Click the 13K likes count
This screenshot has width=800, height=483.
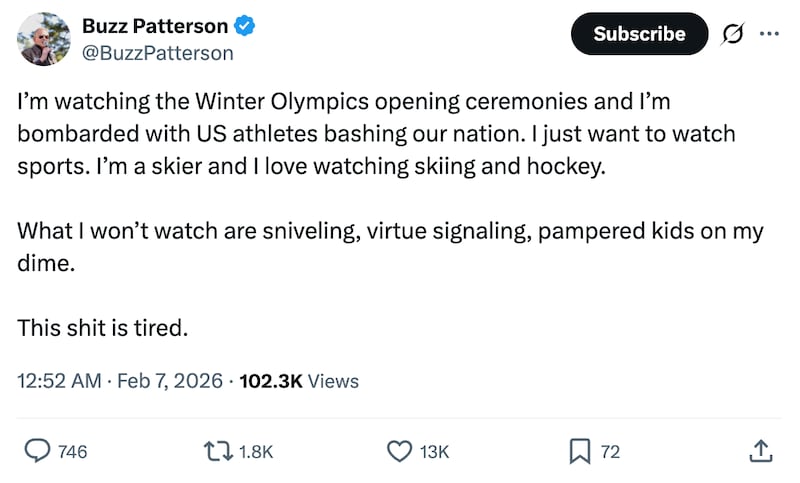tap(435, 452)
